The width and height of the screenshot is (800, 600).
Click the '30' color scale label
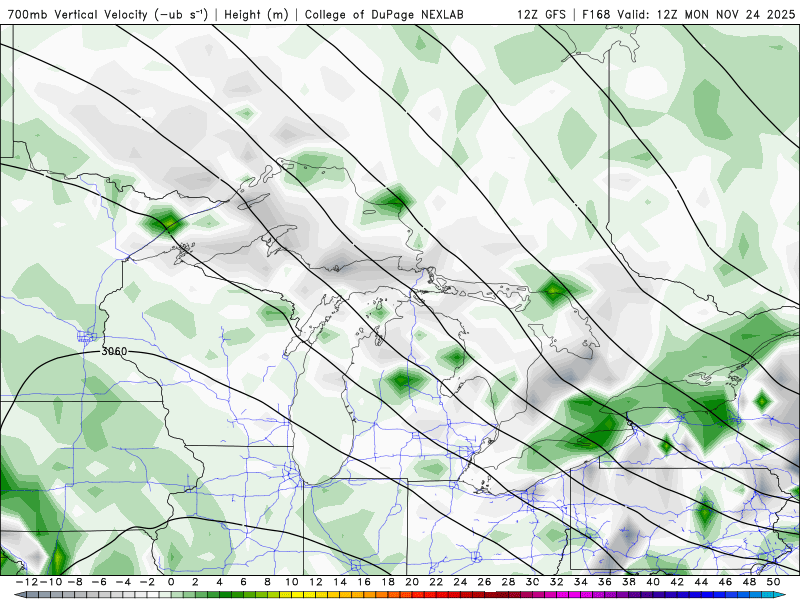coord(533,582)
